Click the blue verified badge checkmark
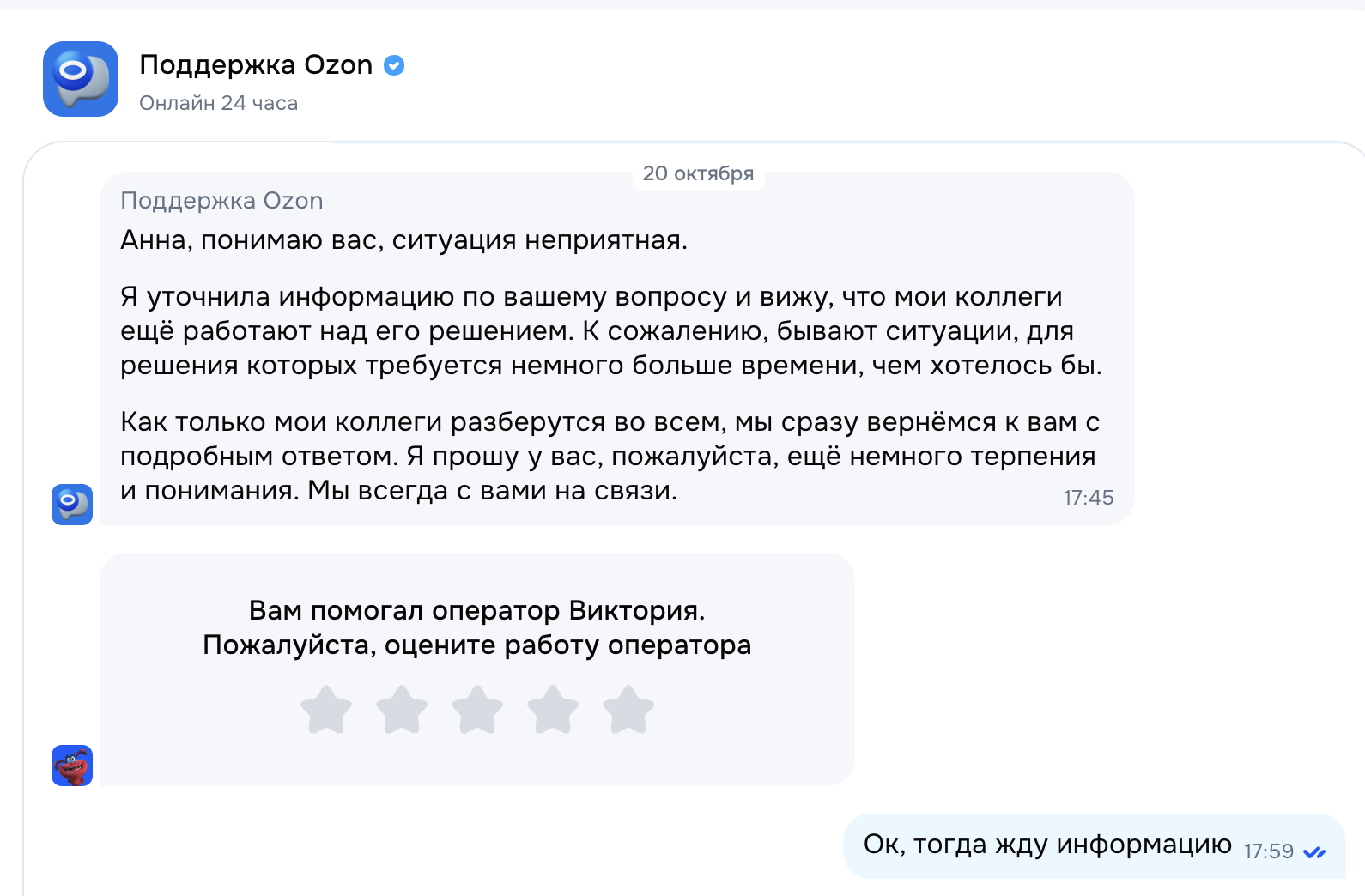1365x896 pixels. (x=394, y=65)
